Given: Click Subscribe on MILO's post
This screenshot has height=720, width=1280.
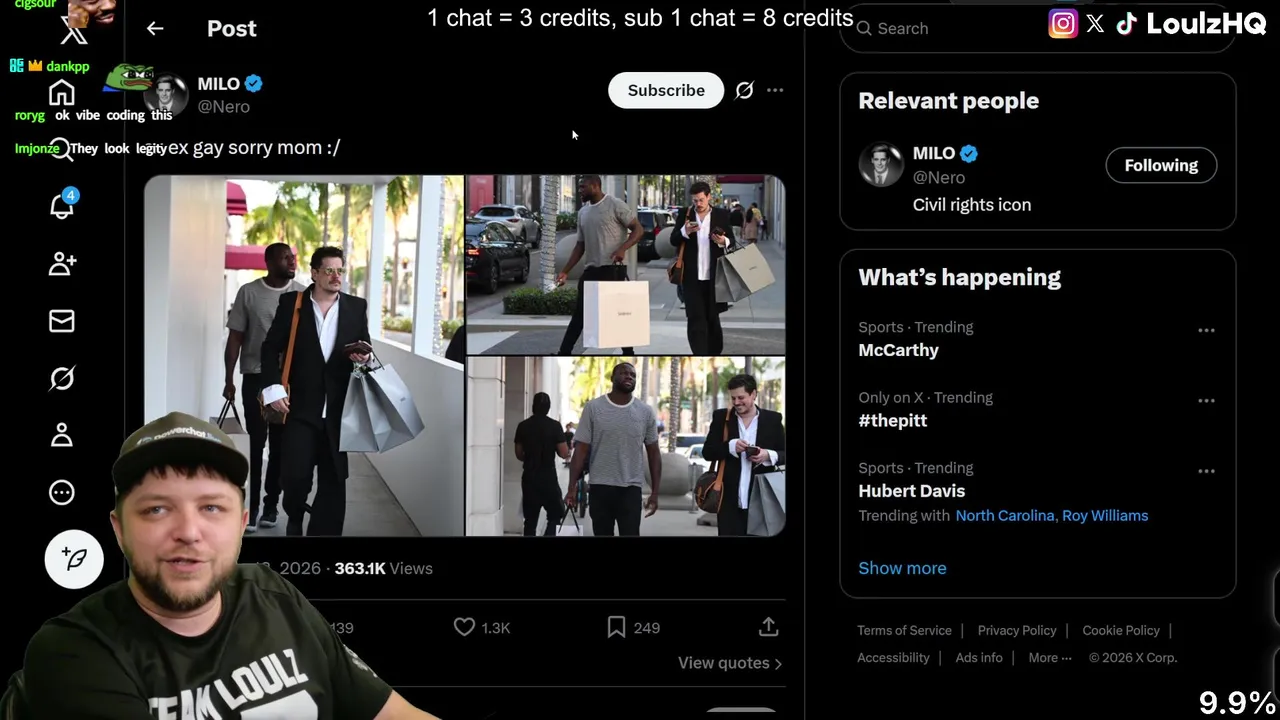Looking at the screenshot, I should (x=666, y=90).
